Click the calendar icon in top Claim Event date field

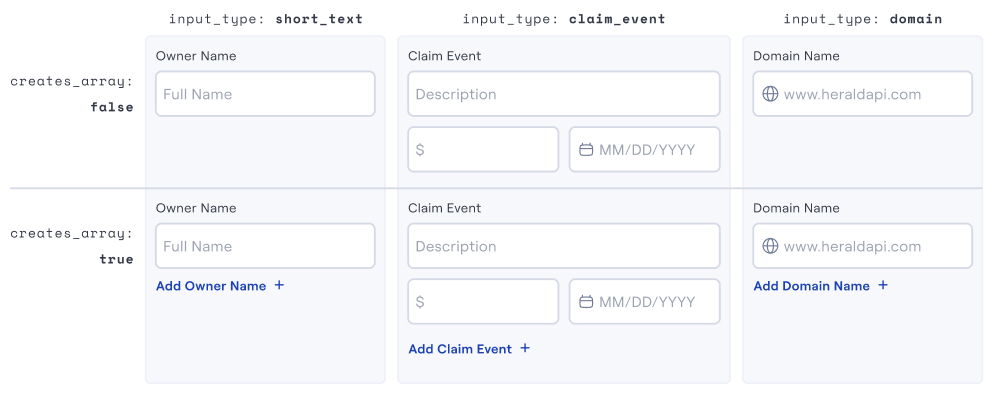586,150
